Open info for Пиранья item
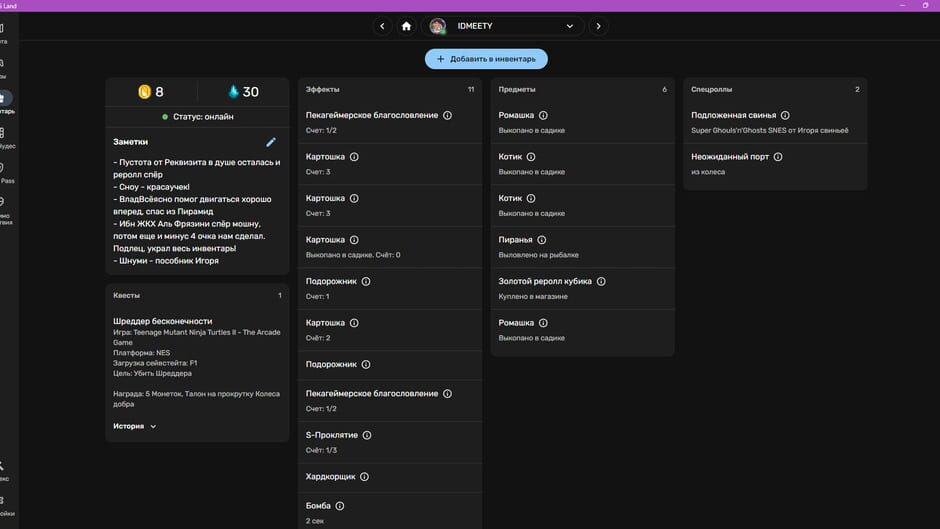 [541, 240]
